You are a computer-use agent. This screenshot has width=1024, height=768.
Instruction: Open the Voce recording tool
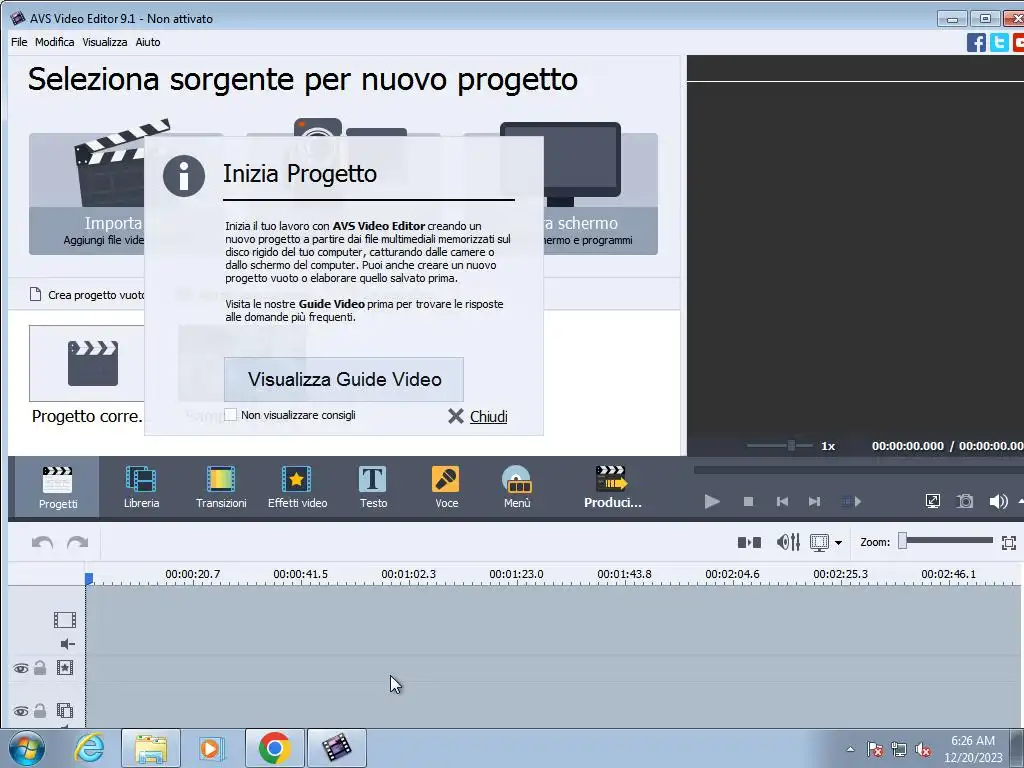tap(446, 487)
